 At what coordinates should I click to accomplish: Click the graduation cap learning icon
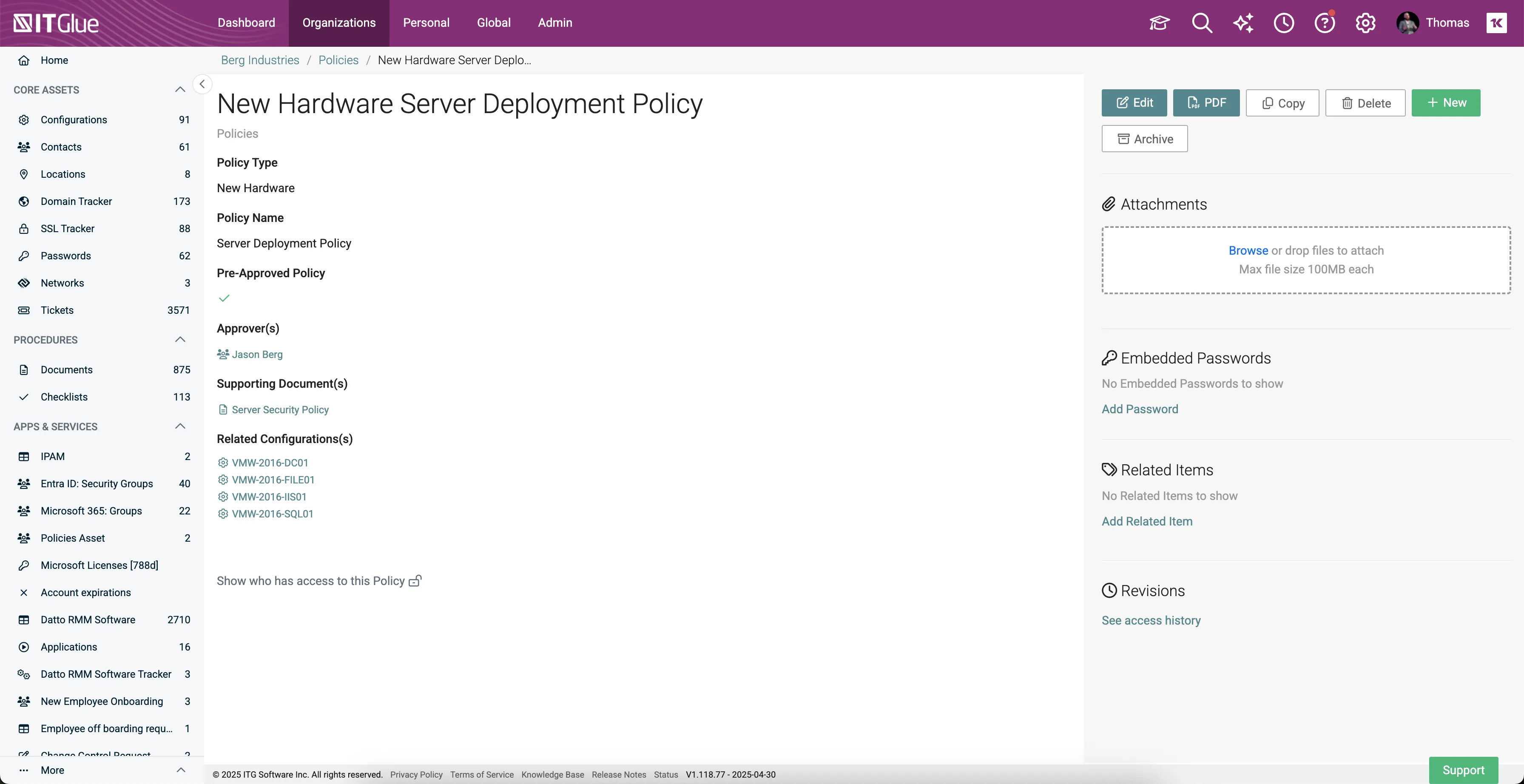1159,23
